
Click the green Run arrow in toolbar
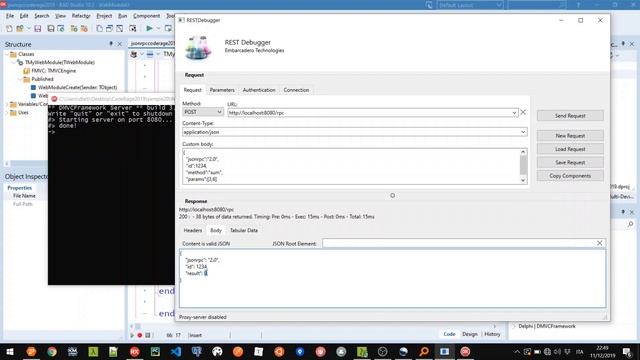(149, 29)
